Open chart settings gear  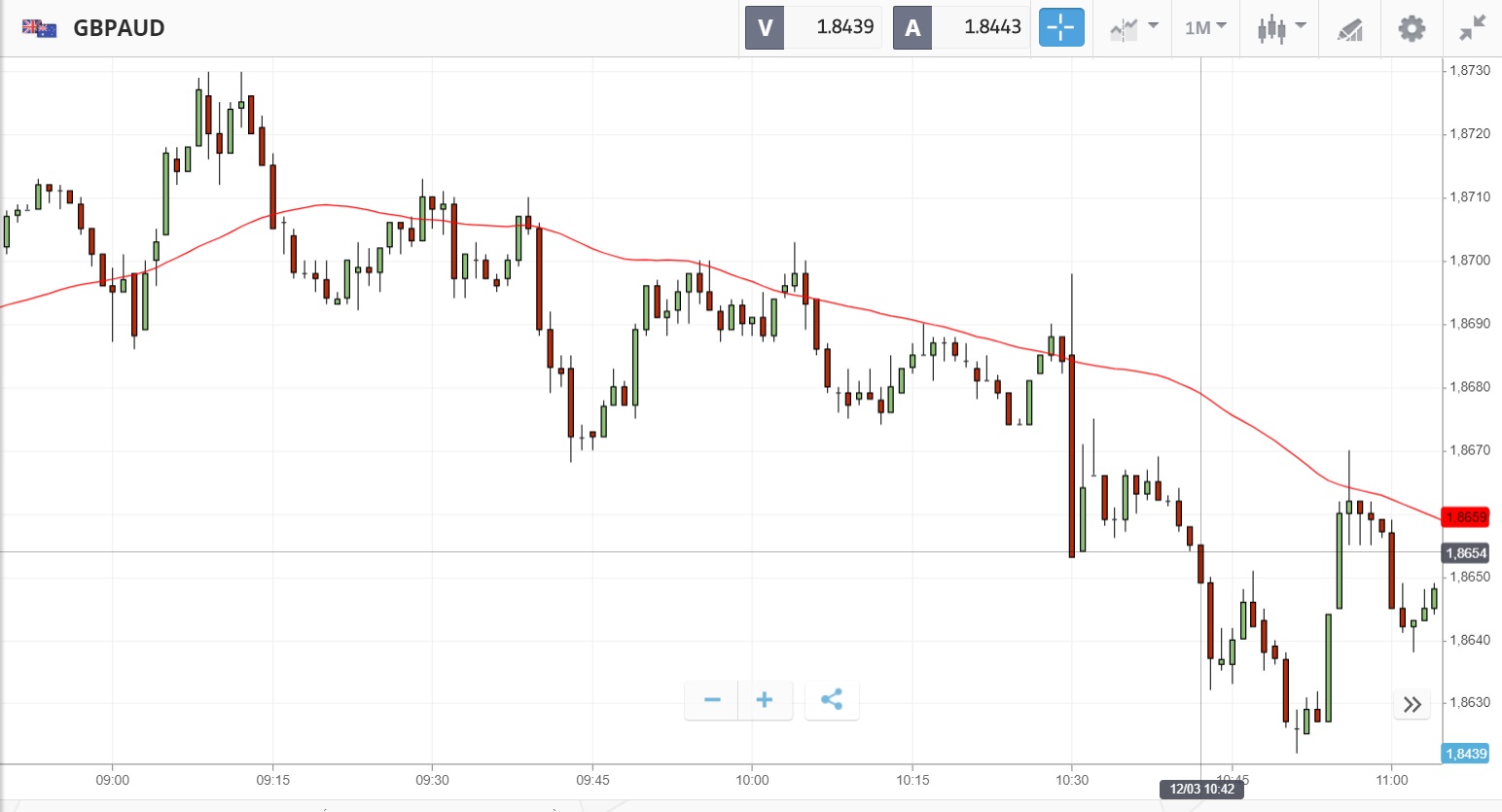[1412, 28]
